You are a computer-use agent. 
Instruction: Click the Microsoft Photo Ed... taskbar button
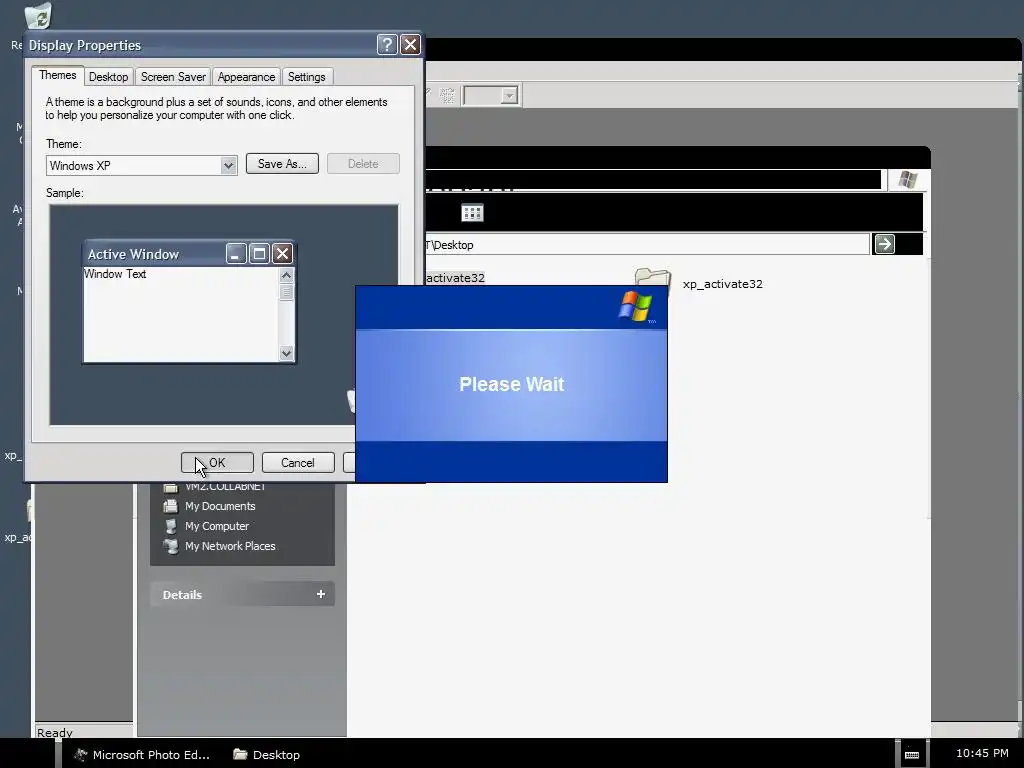[x=142, y=754]
